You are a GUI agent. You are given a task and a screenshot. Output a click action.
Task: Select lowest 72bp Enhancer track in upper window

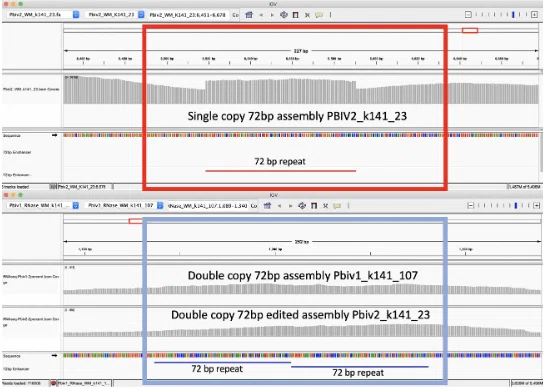(x=17, y=175)
